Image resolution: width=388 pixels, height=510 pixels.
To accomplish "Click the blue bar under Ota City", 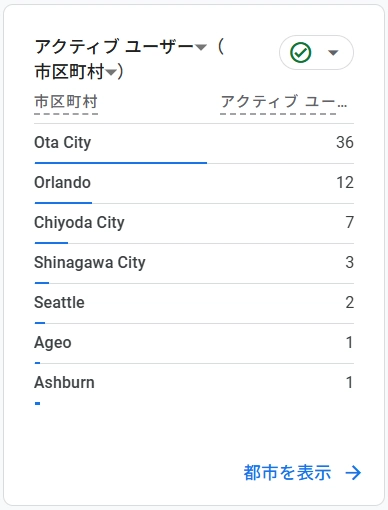I will (121, 163).
